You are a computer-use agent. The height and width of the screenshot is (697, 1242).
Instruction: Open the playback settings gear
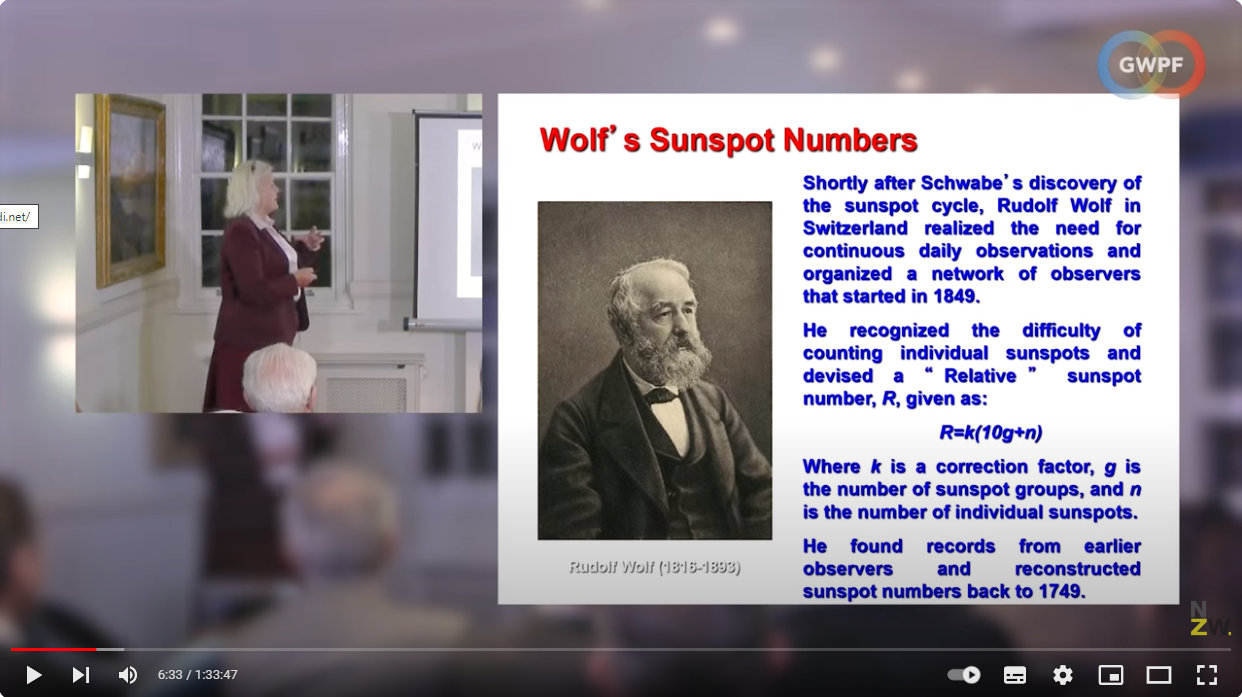coord(1062,675)
